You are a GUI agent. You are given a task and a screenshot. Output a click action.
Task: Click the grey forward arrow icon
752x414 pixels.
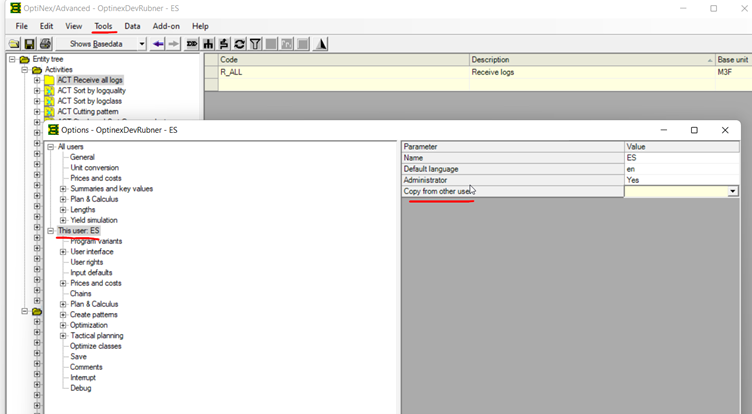[x=173, y=44]
